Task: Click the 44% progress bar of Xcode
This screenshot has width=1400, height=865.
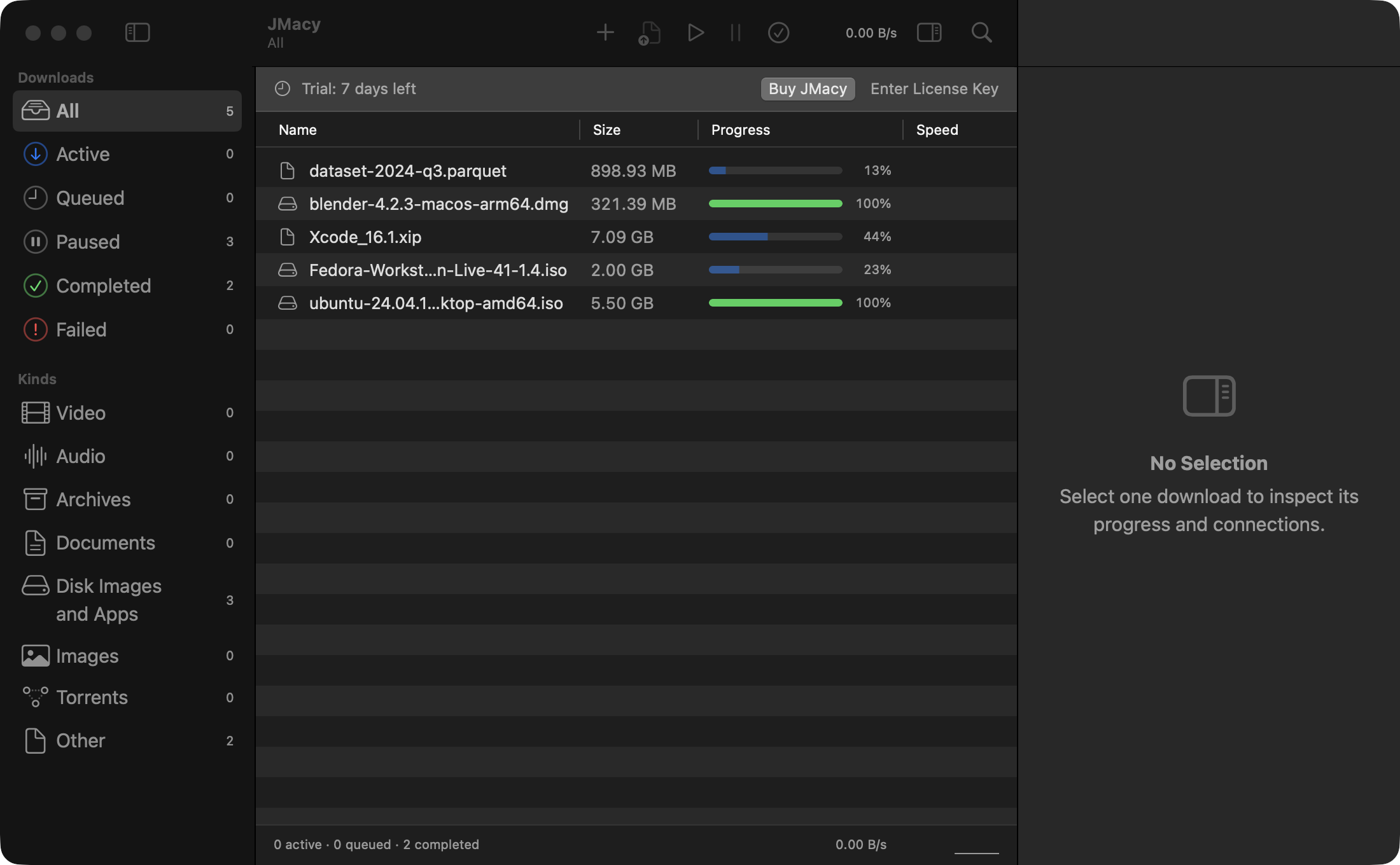Action: tap(775, 237)
